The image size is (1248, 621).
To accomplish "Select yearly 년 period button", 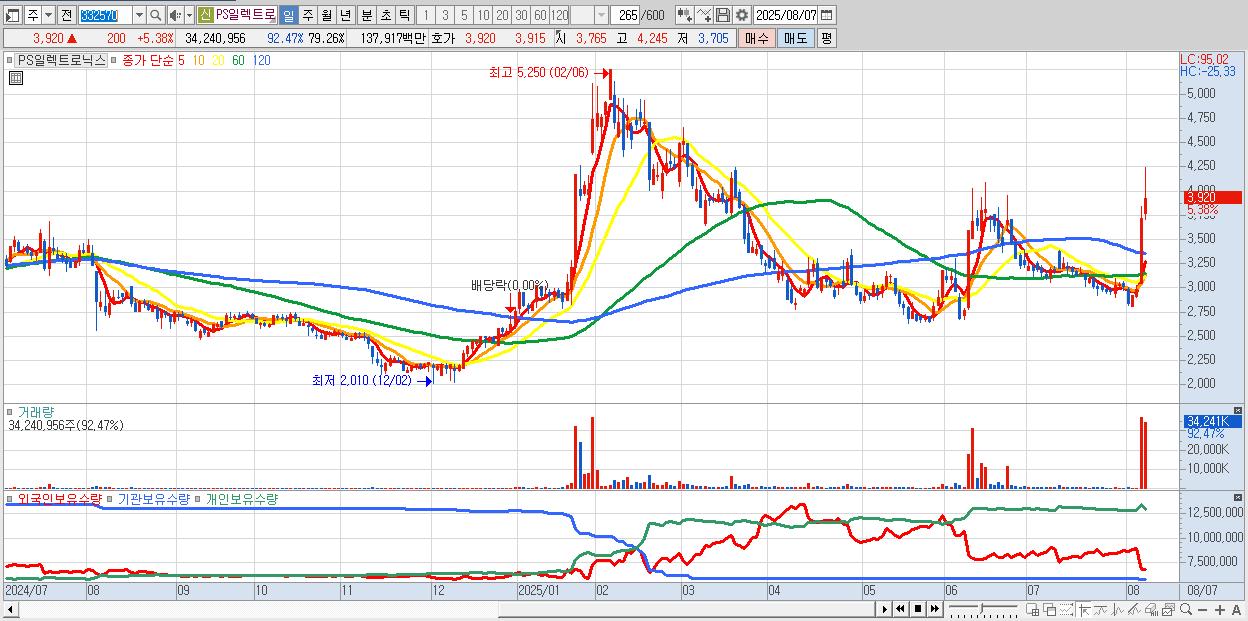I will point(345,15).
